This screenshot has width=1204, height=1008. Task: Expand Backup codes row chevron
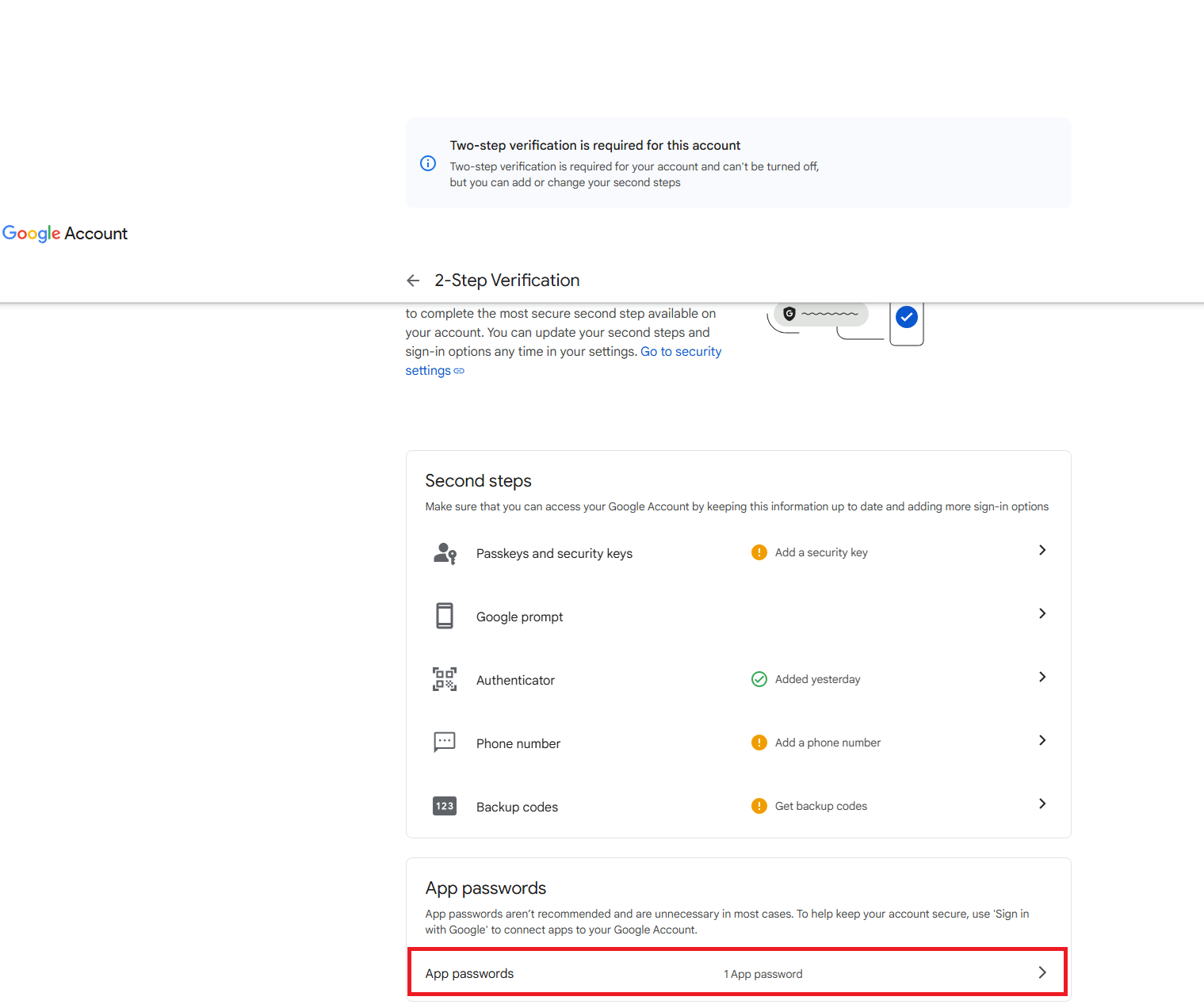[1042, 804]
